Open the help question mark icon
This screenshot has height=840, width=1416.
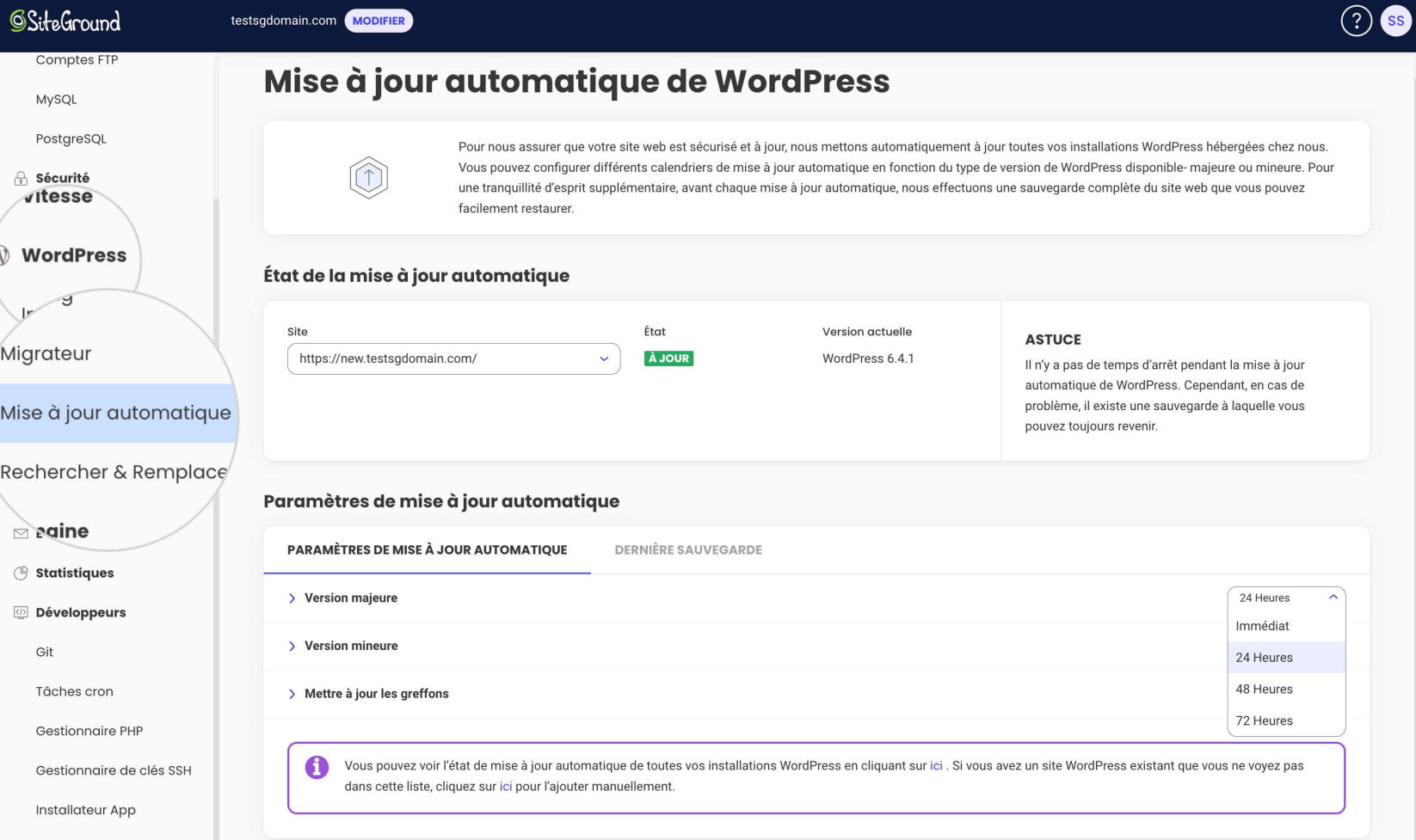point(1356,21)
